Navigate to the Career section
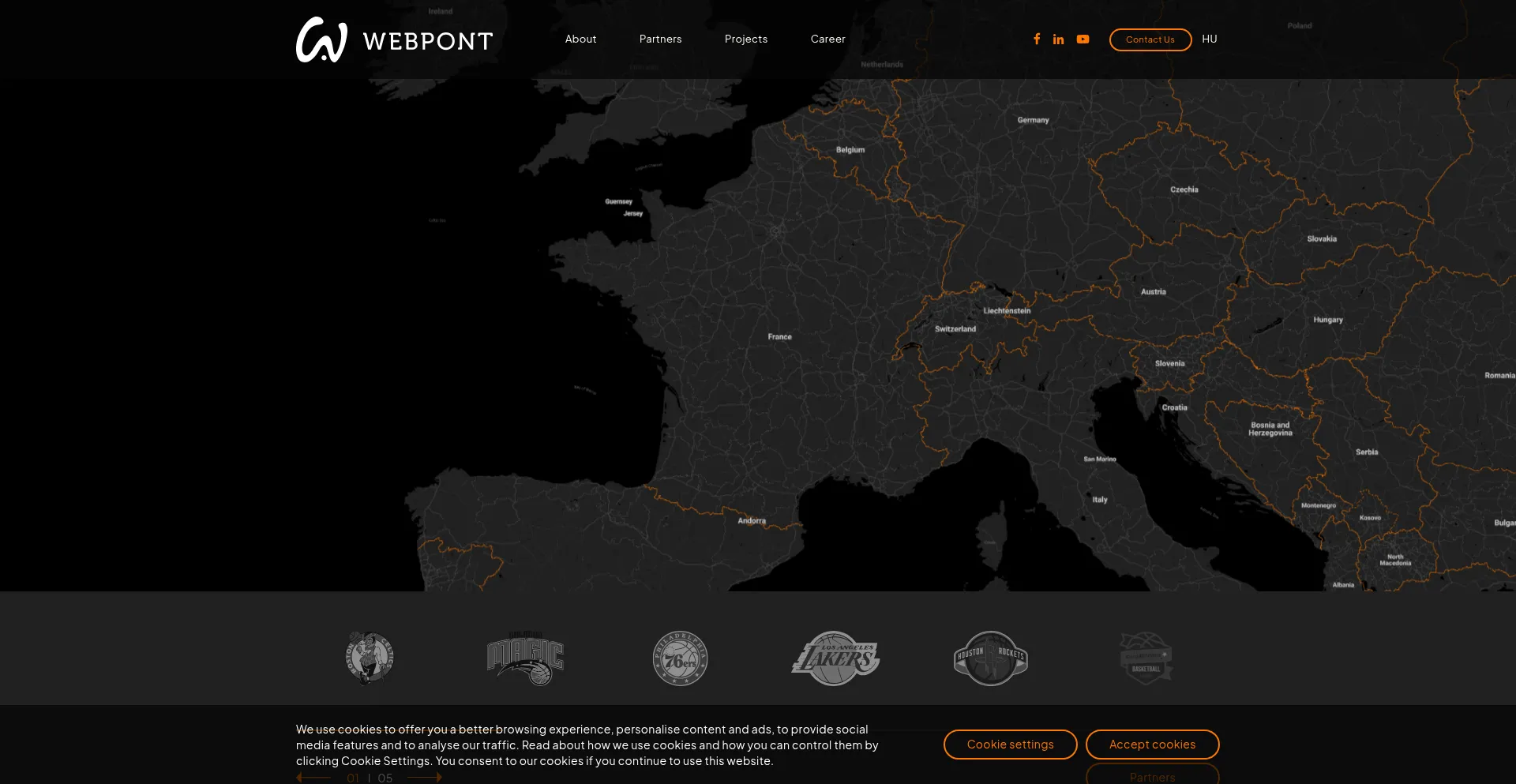The image size is (1516, 784). coord(827,39)
